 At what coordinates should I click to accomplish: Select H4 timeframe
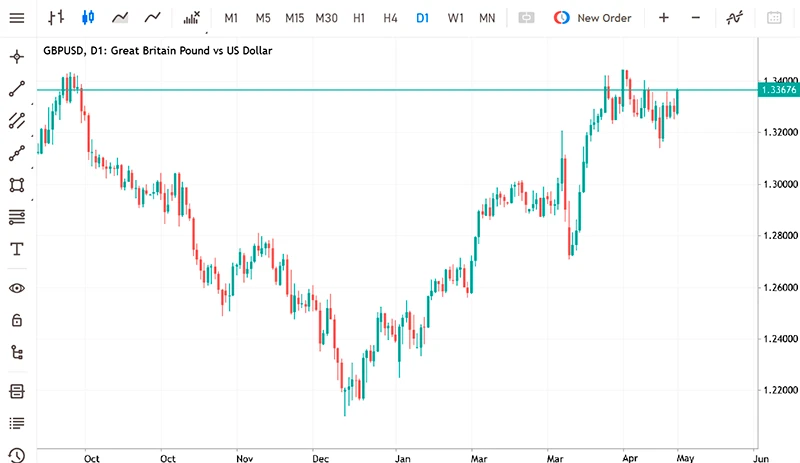[x=390, y=18]
